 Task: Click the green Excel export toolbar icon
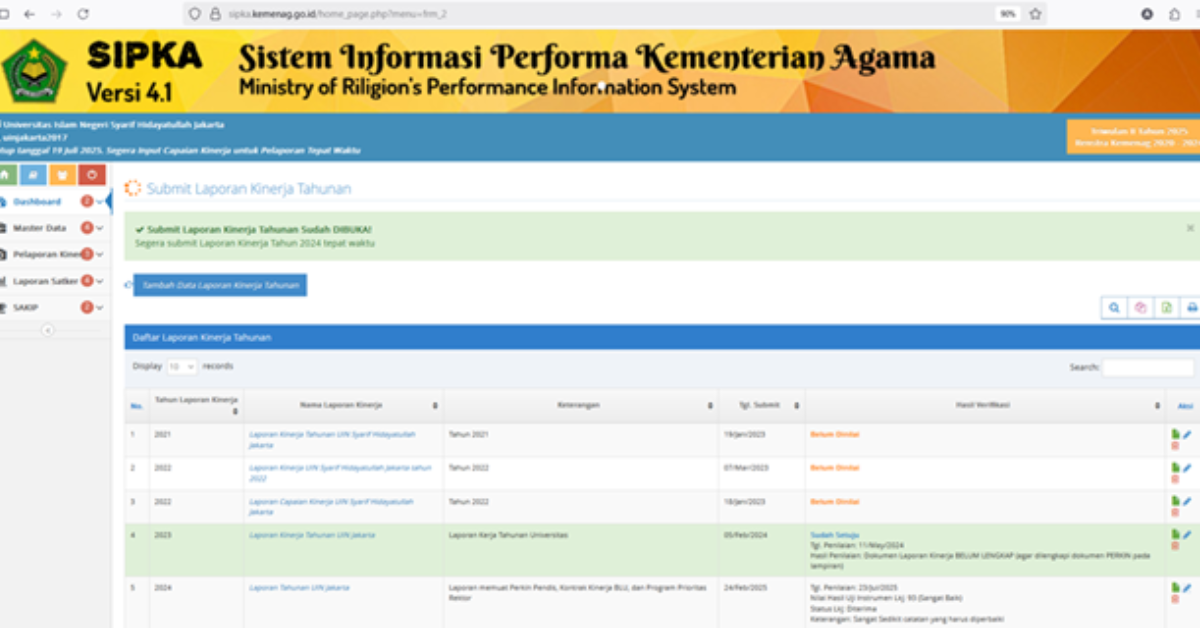click(x=1166, y=308)
